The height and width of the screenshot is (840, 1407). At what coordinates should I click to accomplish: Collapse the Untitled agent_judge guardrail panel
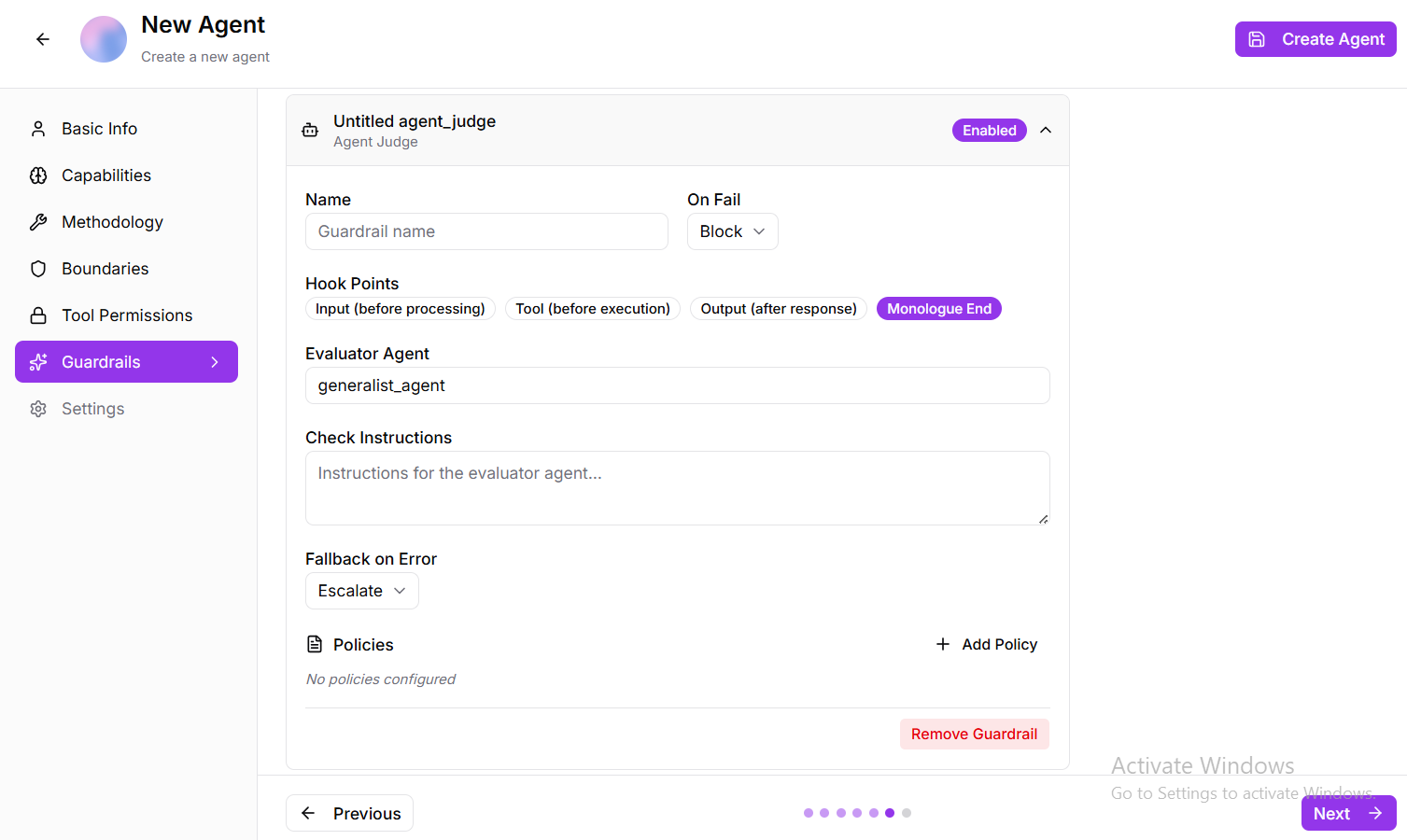tap(1046, 131)
